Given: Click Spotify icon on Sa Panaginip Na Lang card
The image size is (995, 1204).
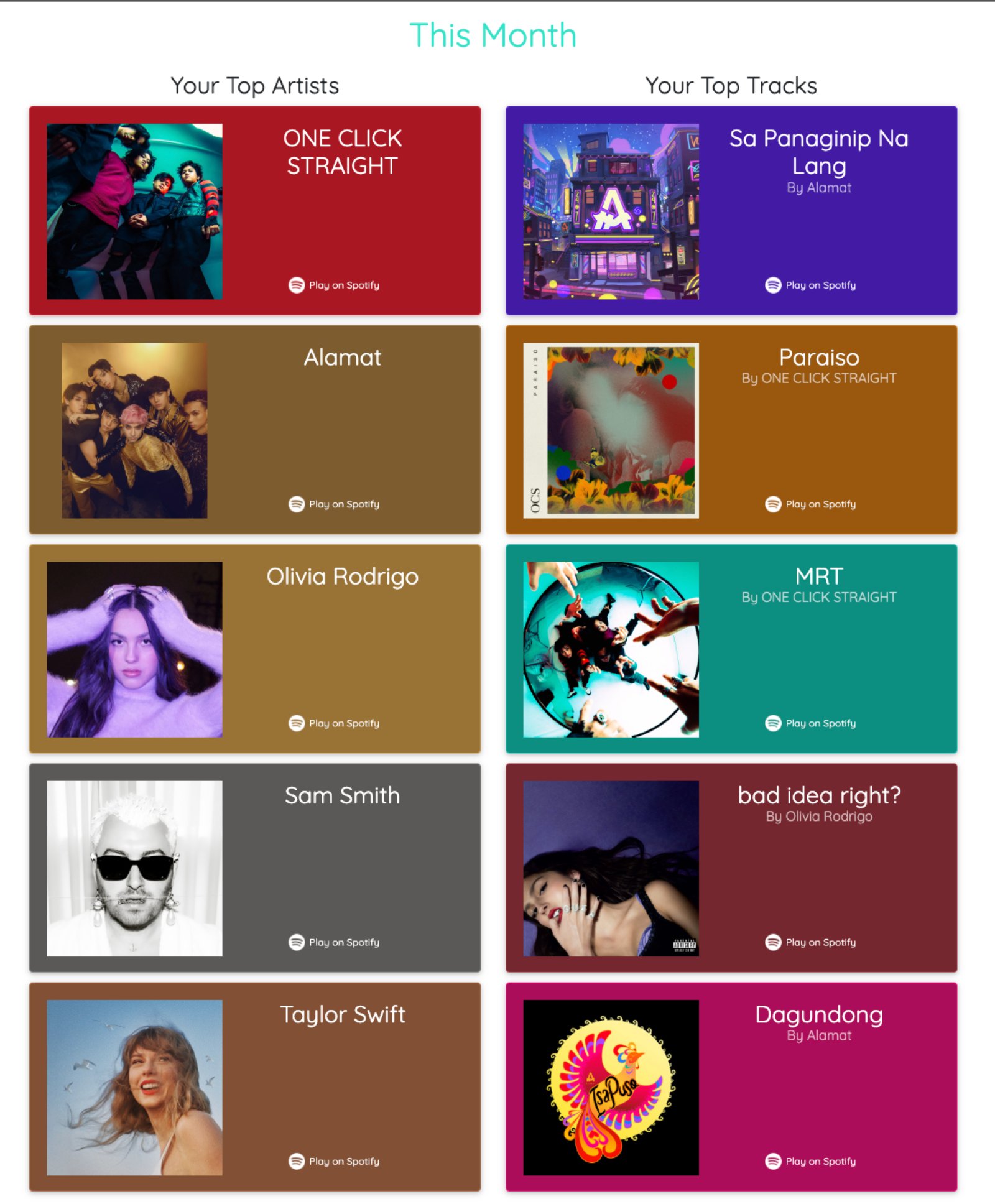Looking at the screenshot, I should (773, 285).
